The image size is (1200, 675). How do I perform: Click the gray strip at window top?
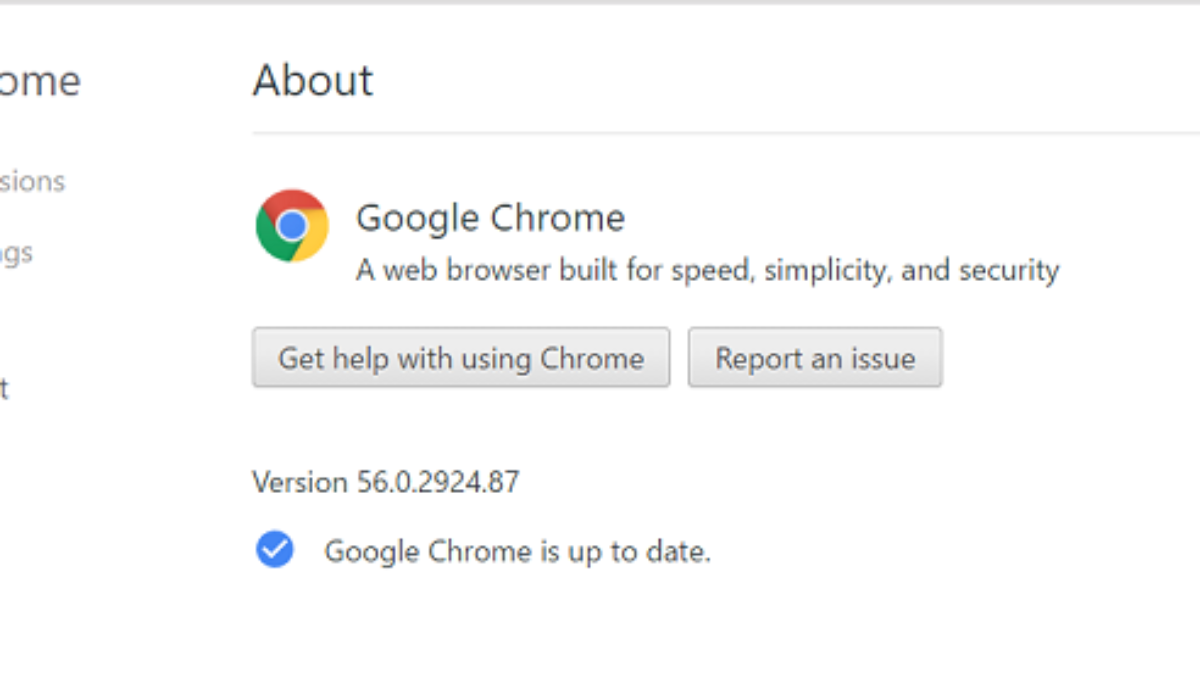600,2
